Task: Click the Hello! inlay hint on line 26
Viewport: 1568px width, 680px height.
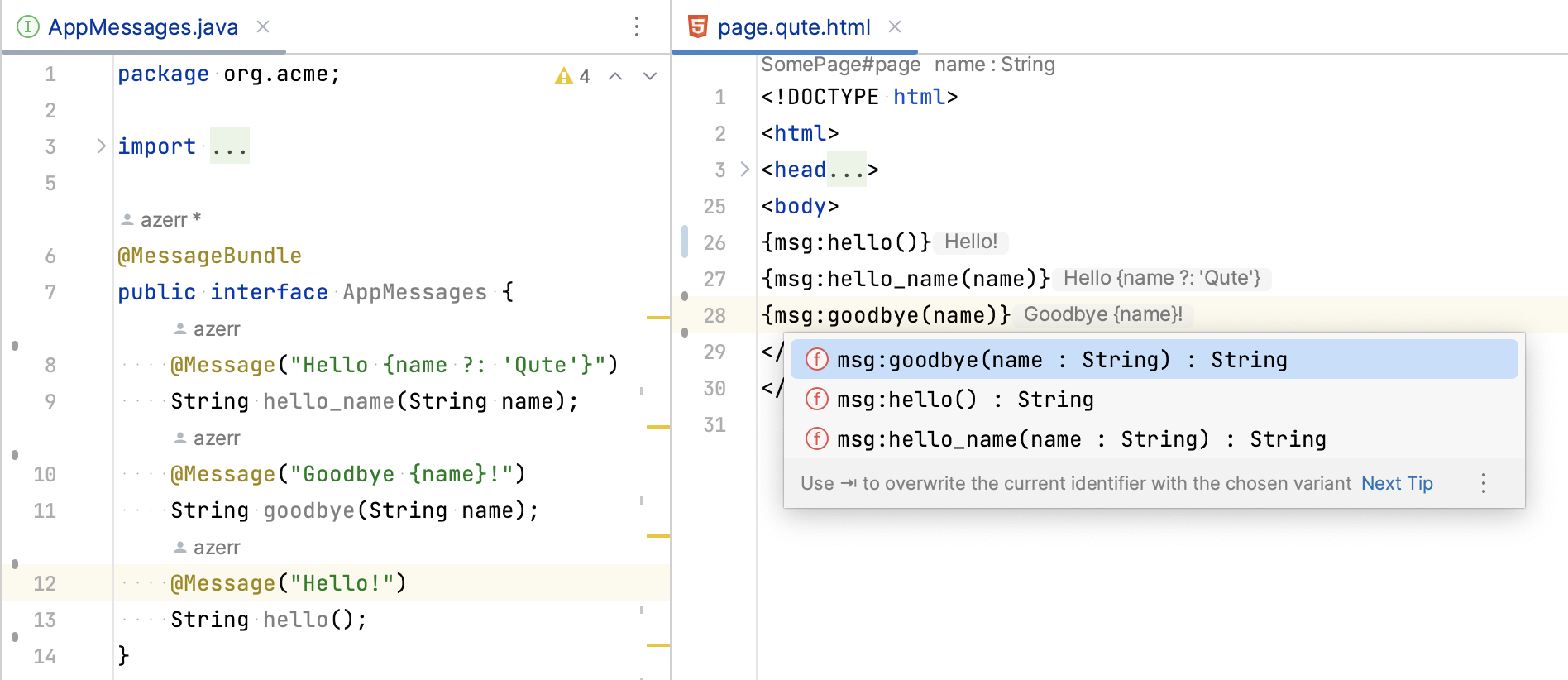Action: (x=971, y=242)
